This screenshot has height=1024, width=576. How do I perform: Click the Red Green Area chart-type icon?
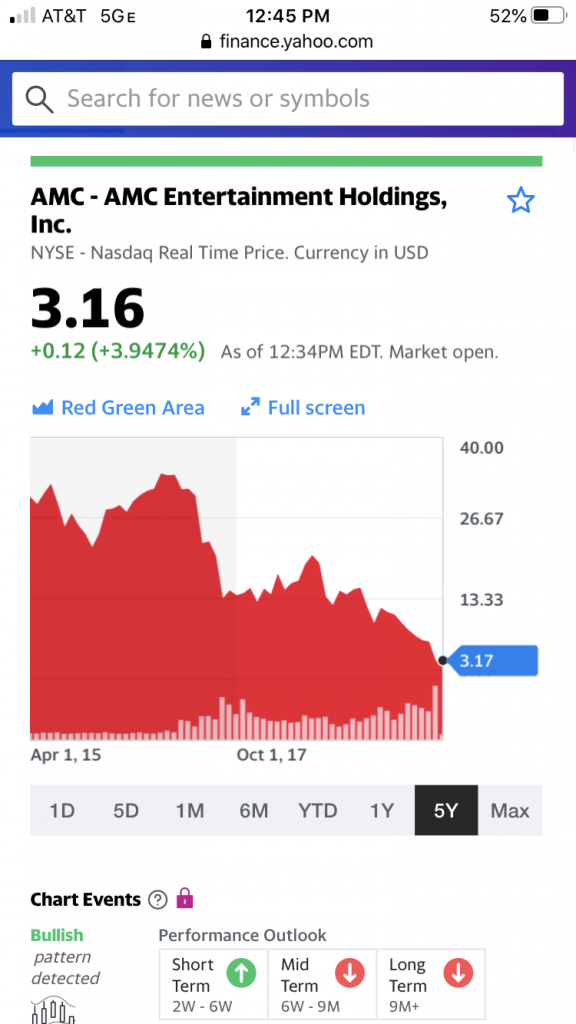42,408
